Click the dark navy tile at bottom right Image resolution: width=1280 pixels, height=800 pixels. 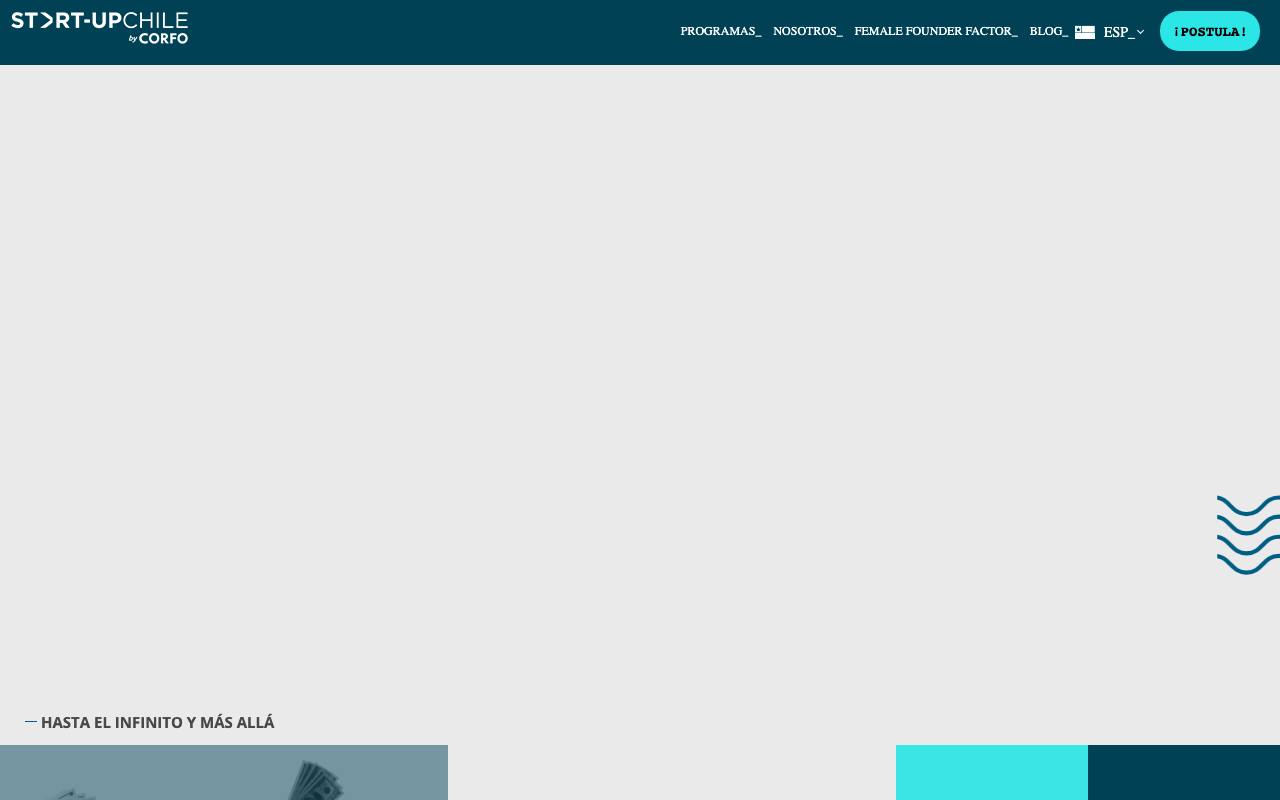click(x=1184, y=772)
